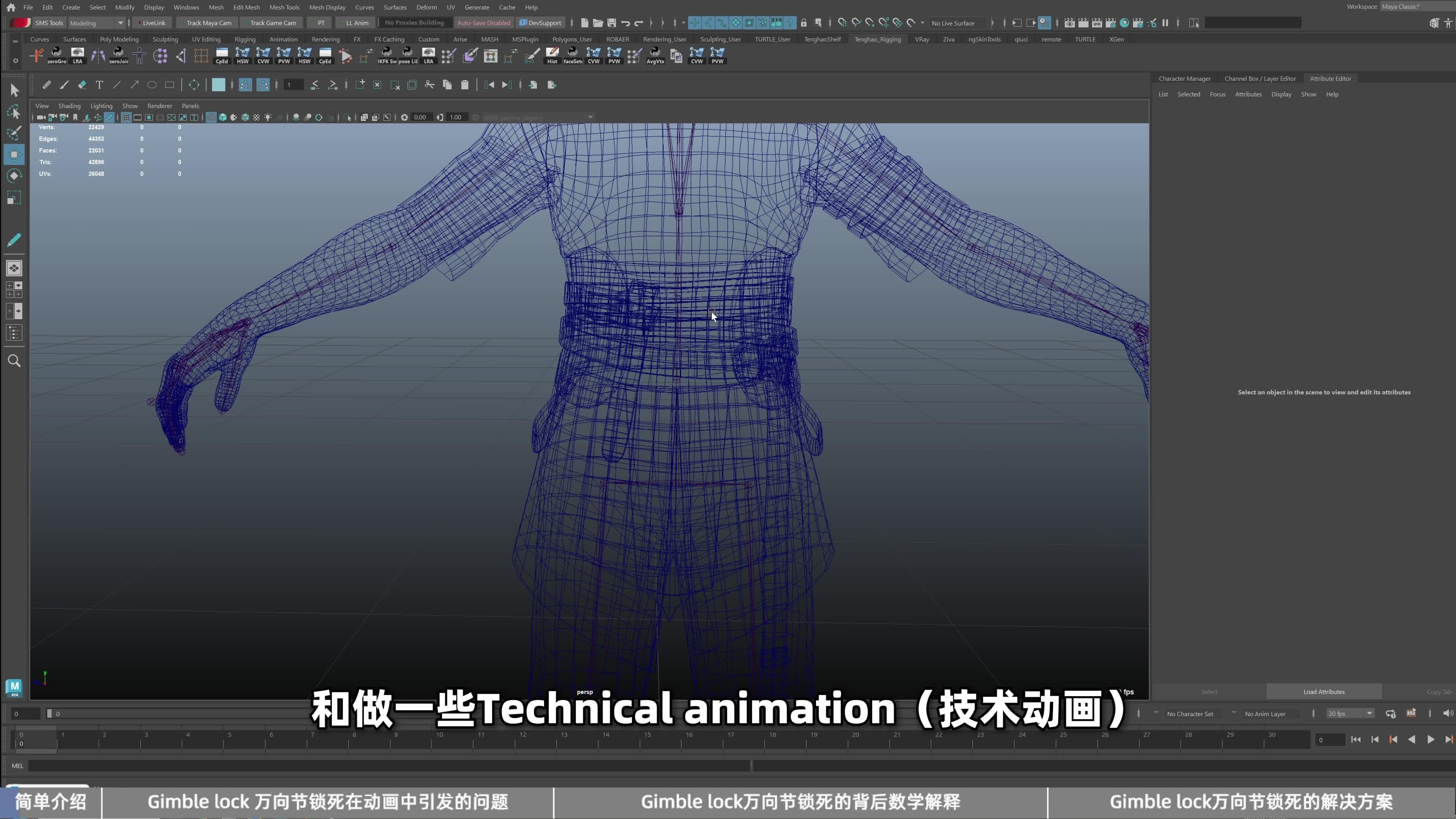Open the Modeling menu set dropdown

click(96, 23)
